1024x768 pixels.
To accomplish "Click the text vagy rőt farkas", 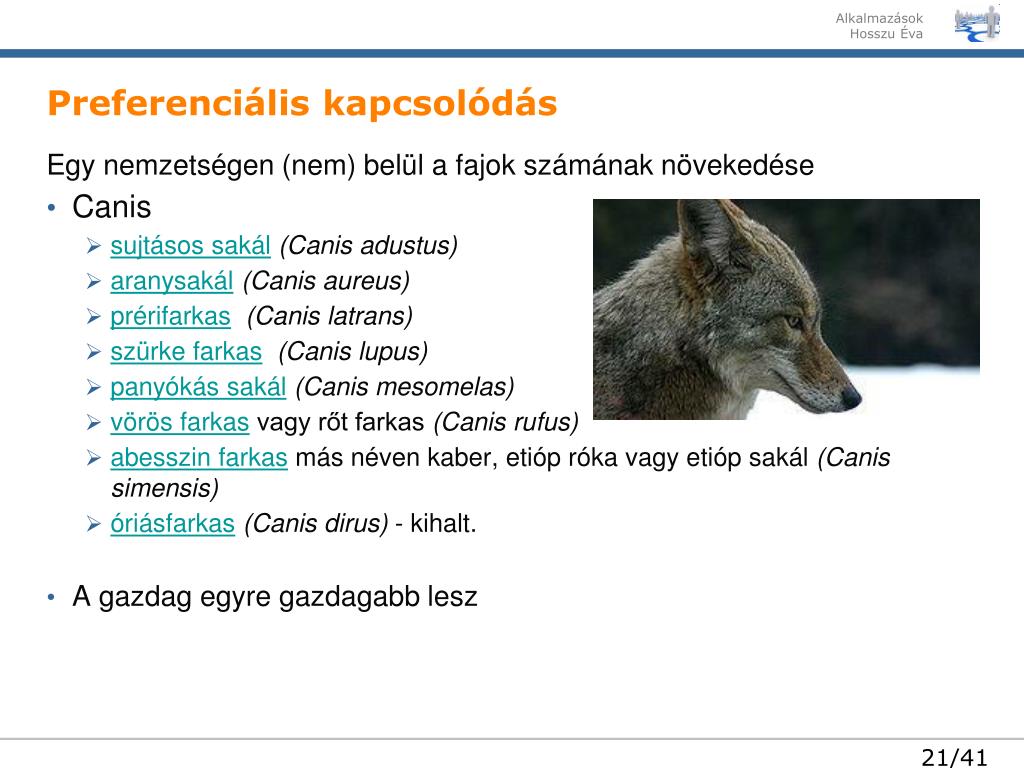I will [x=341, y=423].
